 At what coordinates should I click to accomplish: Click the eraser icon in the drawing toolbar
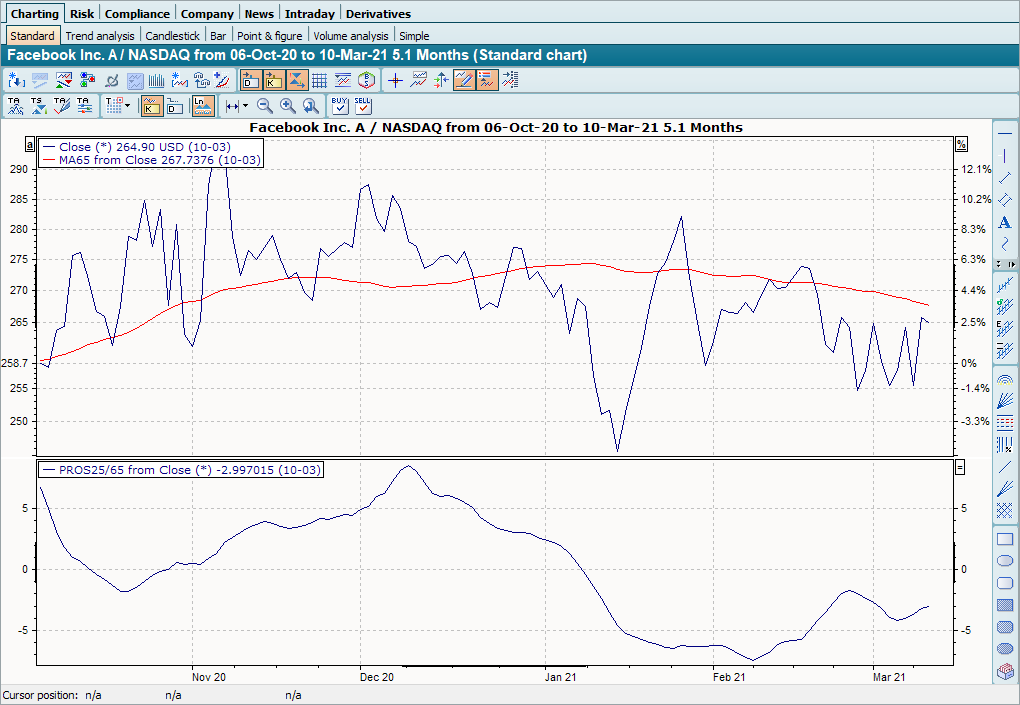pyautogui.click(x=1005, y=671)
